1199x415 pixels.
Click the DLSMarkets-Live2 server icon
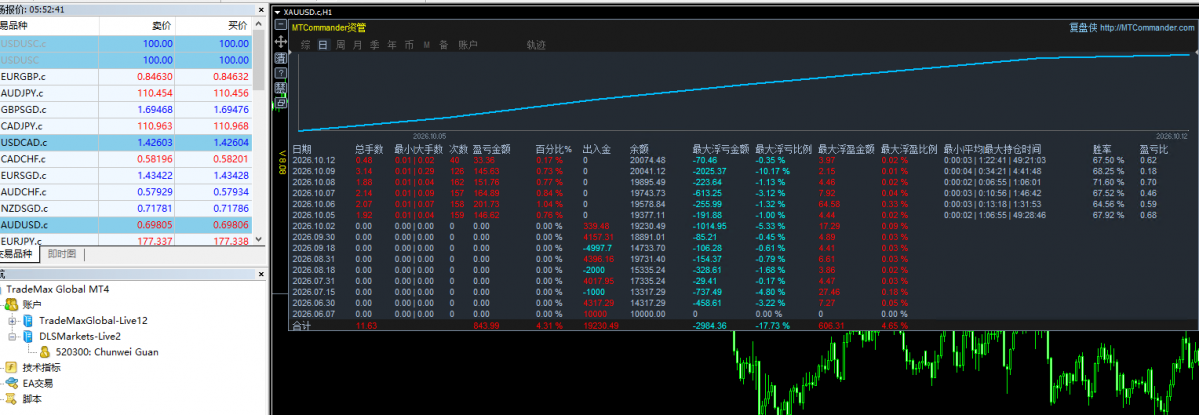pos(27,336)
